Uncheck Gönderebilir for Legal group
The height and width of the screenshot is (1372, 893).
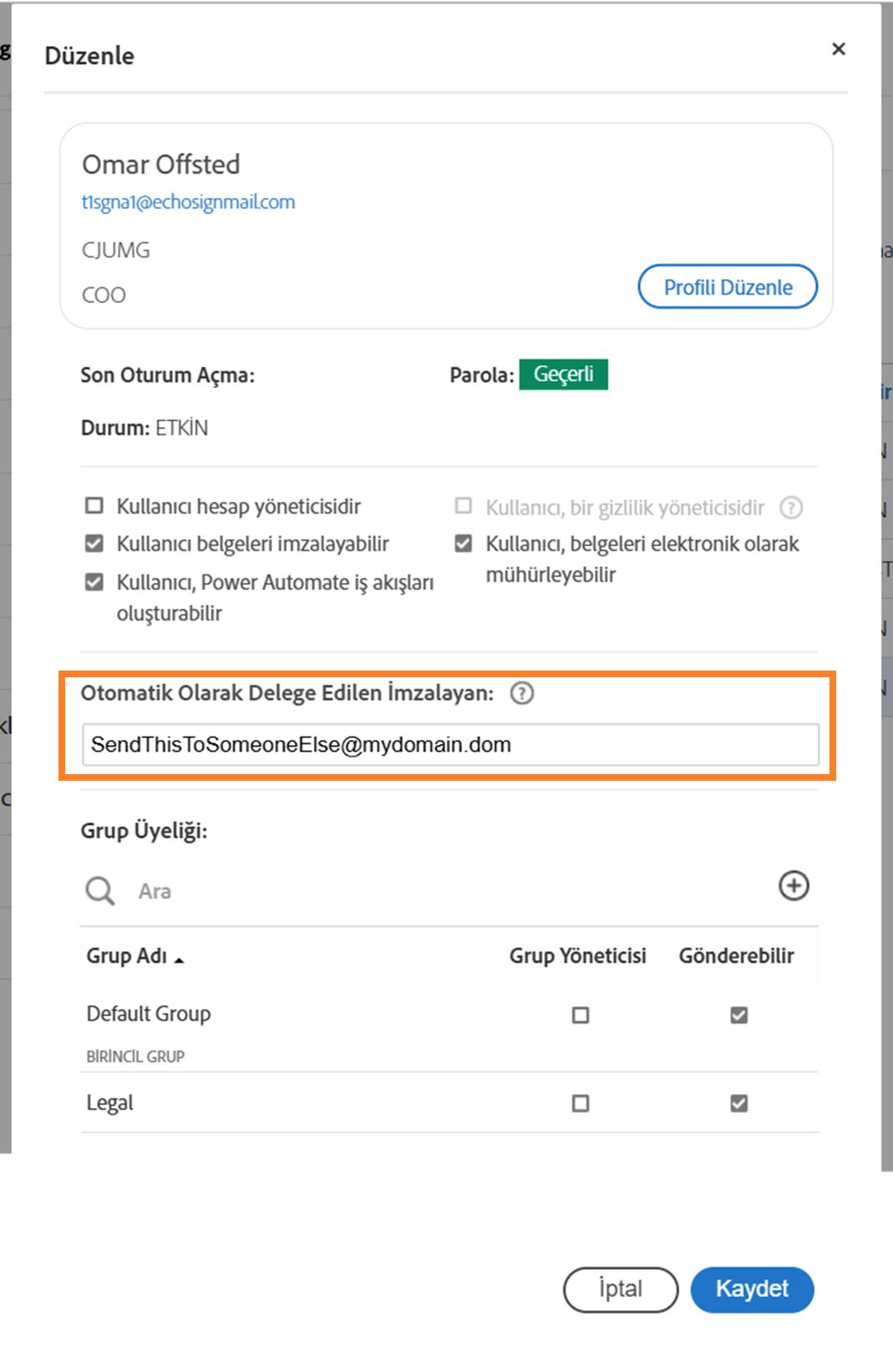(738, 1104)
